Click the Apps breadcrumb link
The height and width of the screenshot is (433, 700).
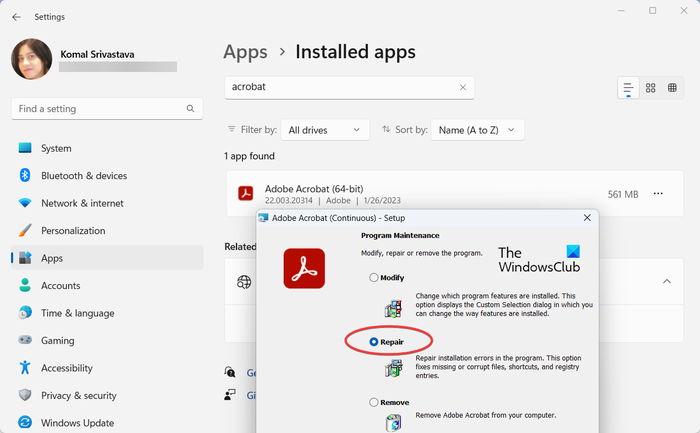(x=245, y=52)
